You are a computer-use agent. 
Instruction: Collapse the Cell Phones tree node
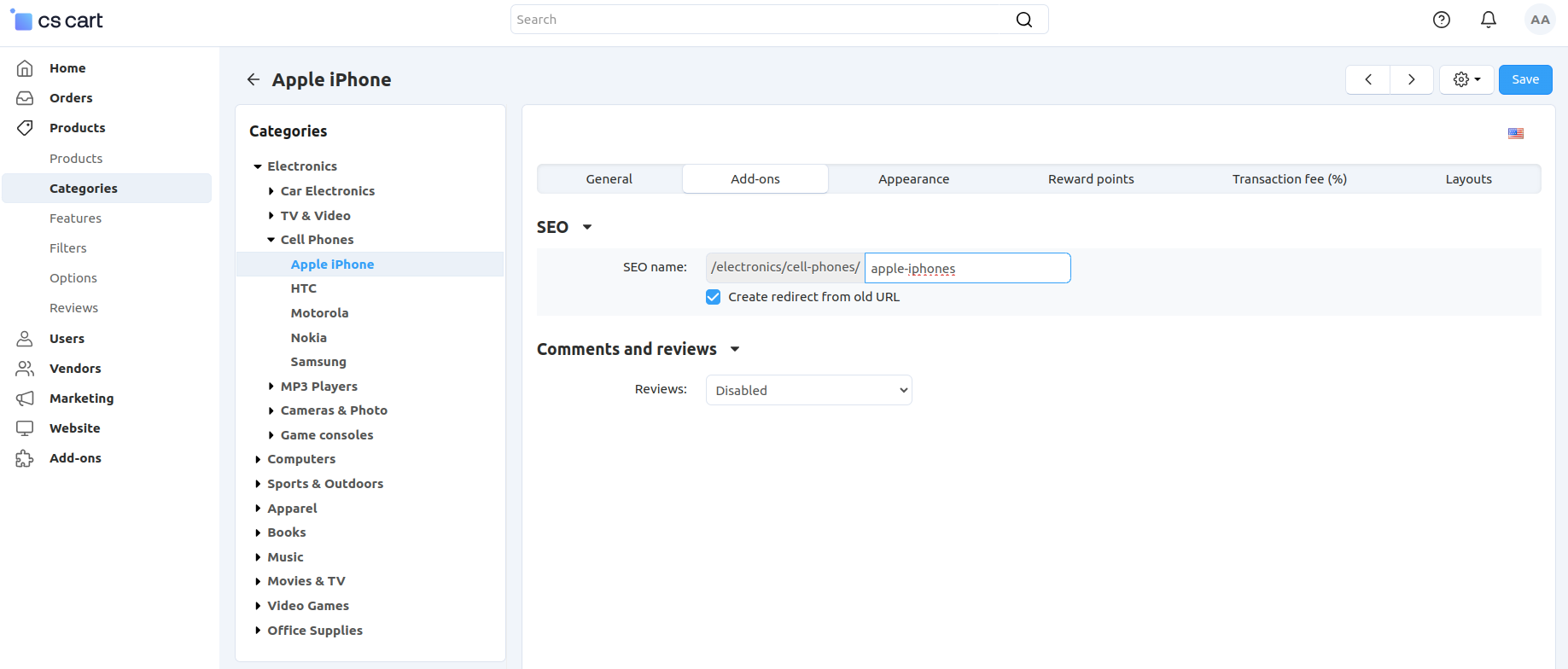[x=271, y=240]
